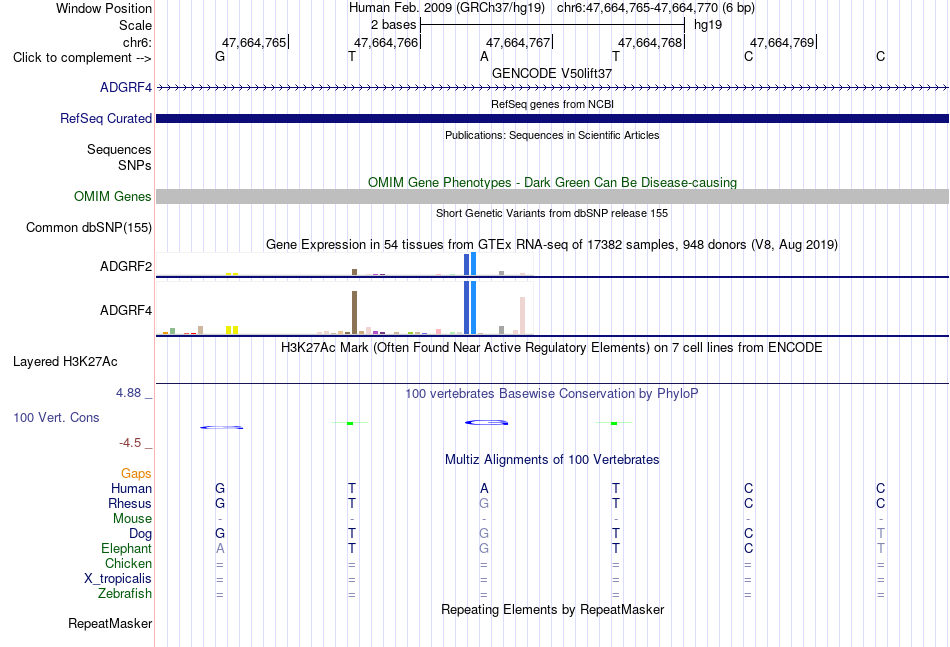Click the chr6: ruler label
Image resolution: width=950 pixels, height=647 pixels.
[x=138, y=42]
